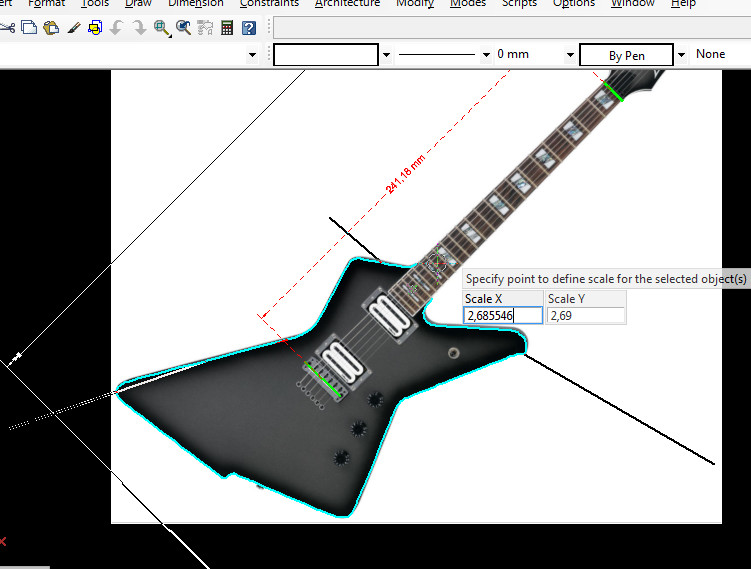Click the white pen color swatch box

[326, 55]
